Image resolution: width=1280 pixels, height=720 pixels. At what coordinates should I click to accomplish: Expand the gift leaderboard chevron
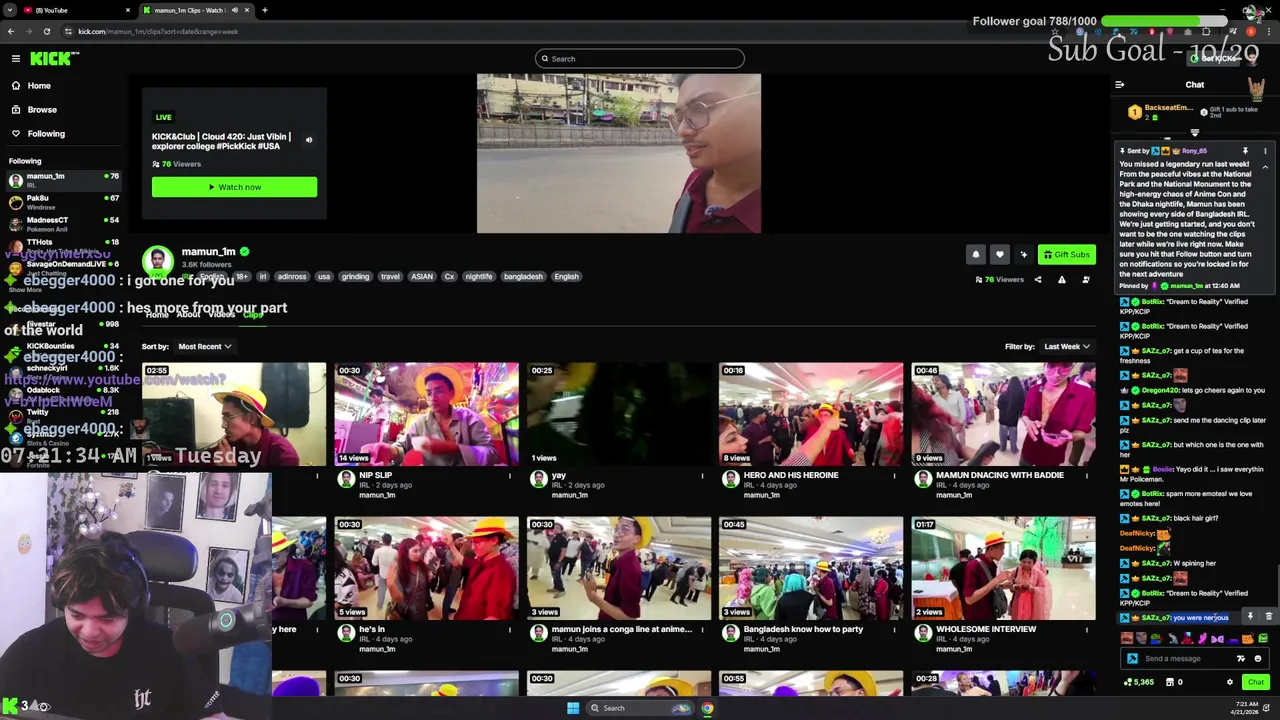tap(1194, 132)
